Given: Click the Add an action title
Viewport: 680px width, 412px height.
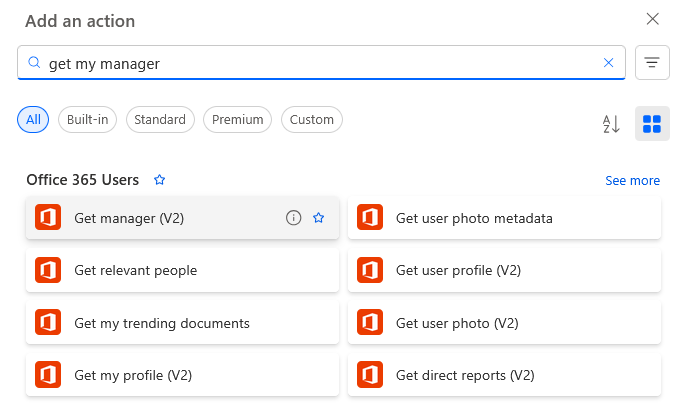Looking at the screenshot, I should coord(80,21).
